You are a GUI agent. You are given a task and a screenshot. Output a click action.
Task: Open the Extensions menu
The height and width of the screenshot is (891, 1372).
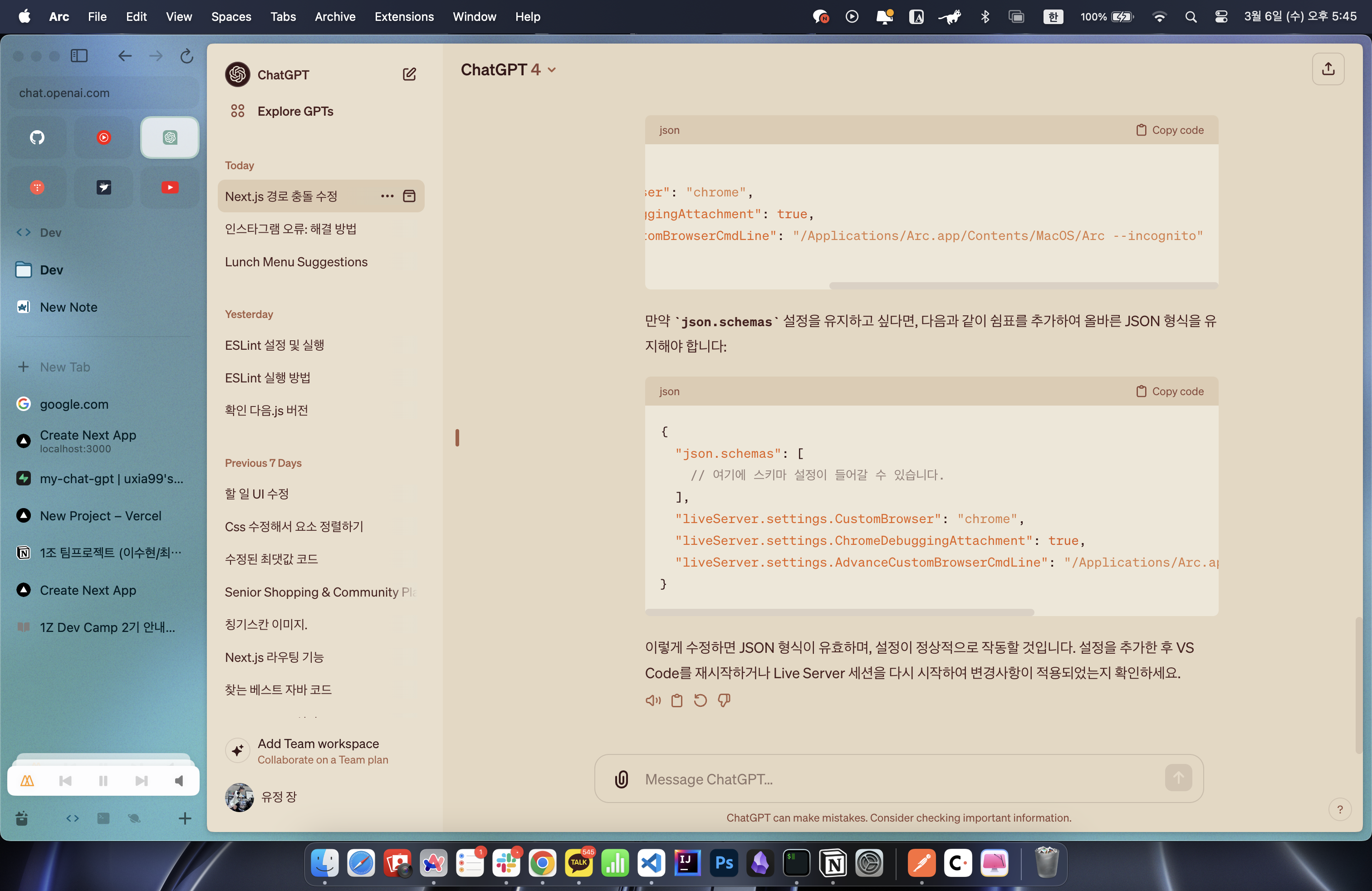click(x=404, y=17)
